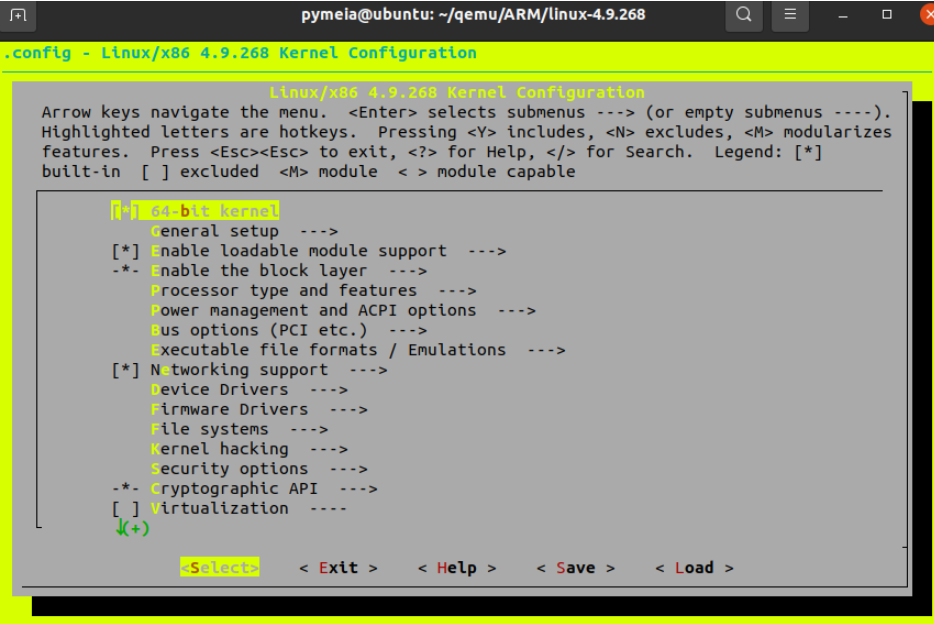Open the terminal hamburger menu
Image resolution: width=934 pixels, height=624 pixels.
pos(790,14)
